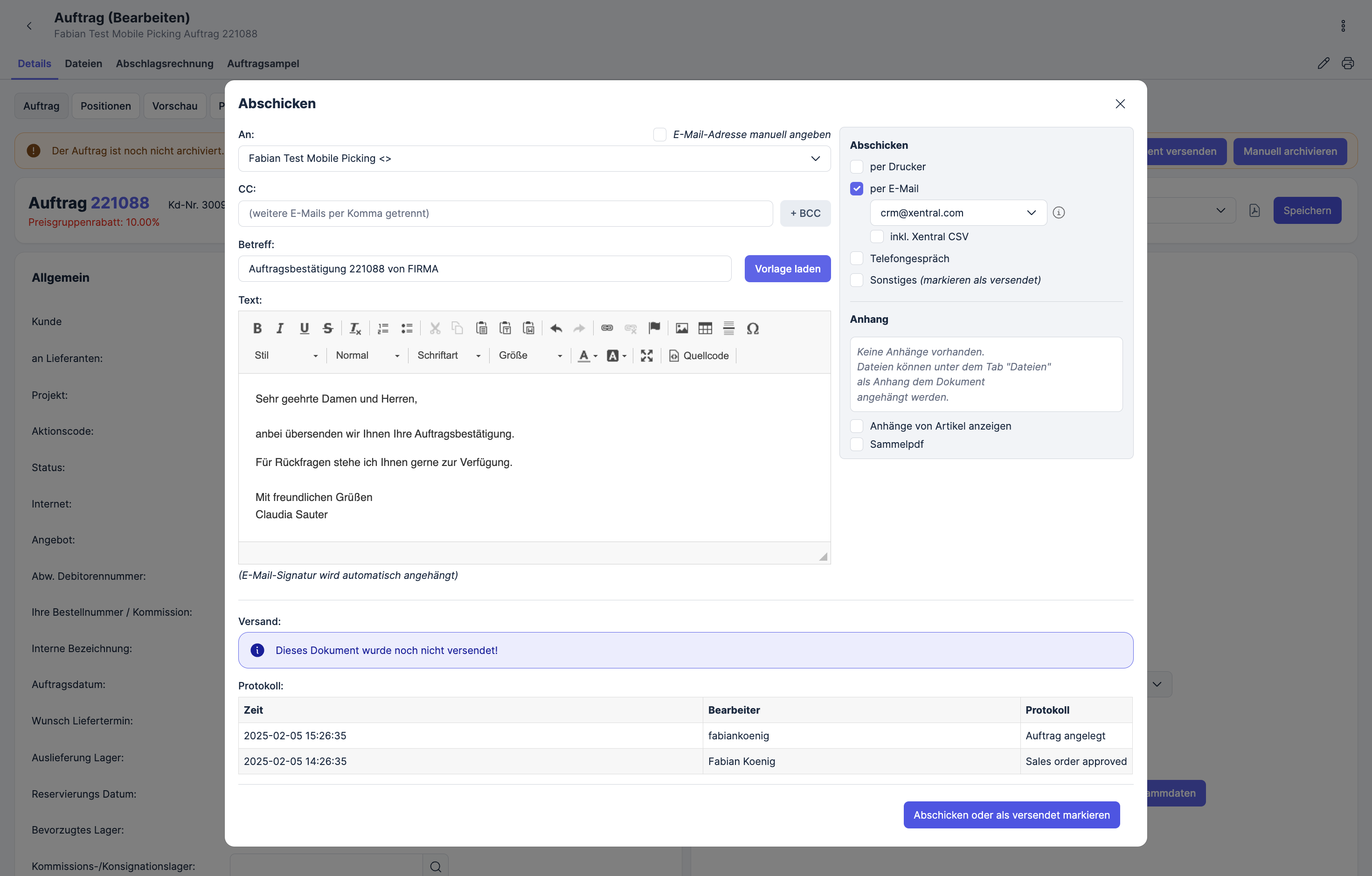Screen dimensions: 1372x876
Task: Click Abschicken oder als versendet markieren
Action: pos(1012,815)
